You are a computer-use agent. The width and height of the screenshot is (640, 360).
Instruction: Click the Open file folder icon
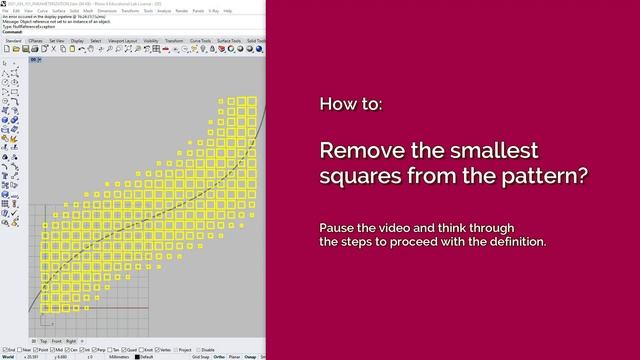coord(16,49)
